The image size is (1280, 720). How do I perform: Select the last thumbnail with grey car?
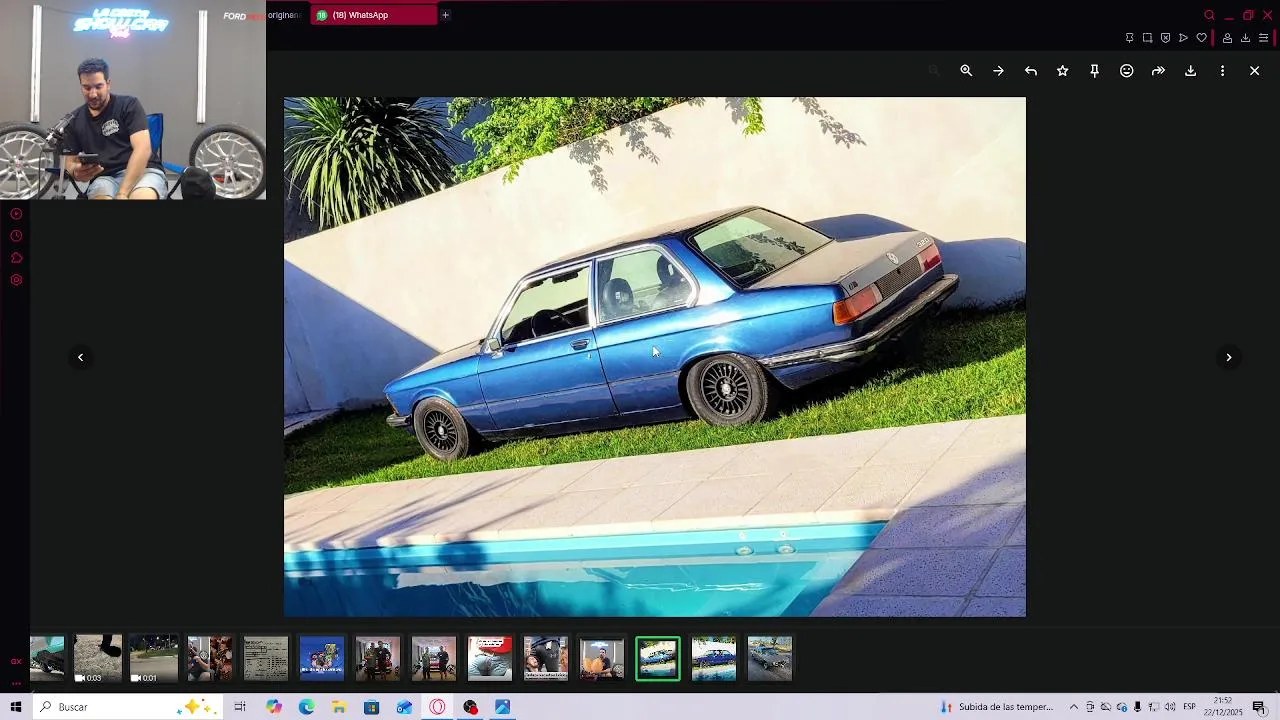pos(770,659)
